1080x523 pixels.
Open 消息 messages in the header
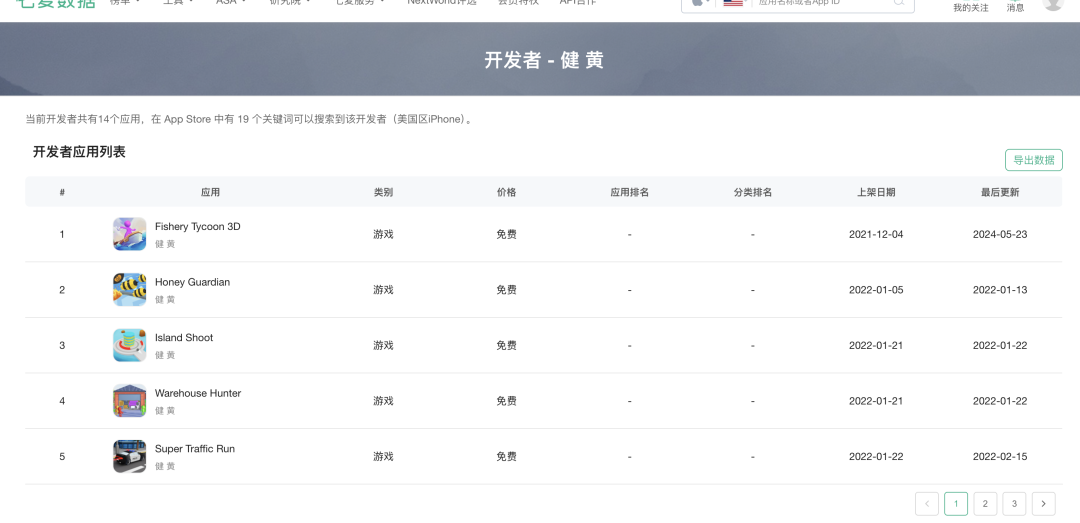pos(1015,8)
